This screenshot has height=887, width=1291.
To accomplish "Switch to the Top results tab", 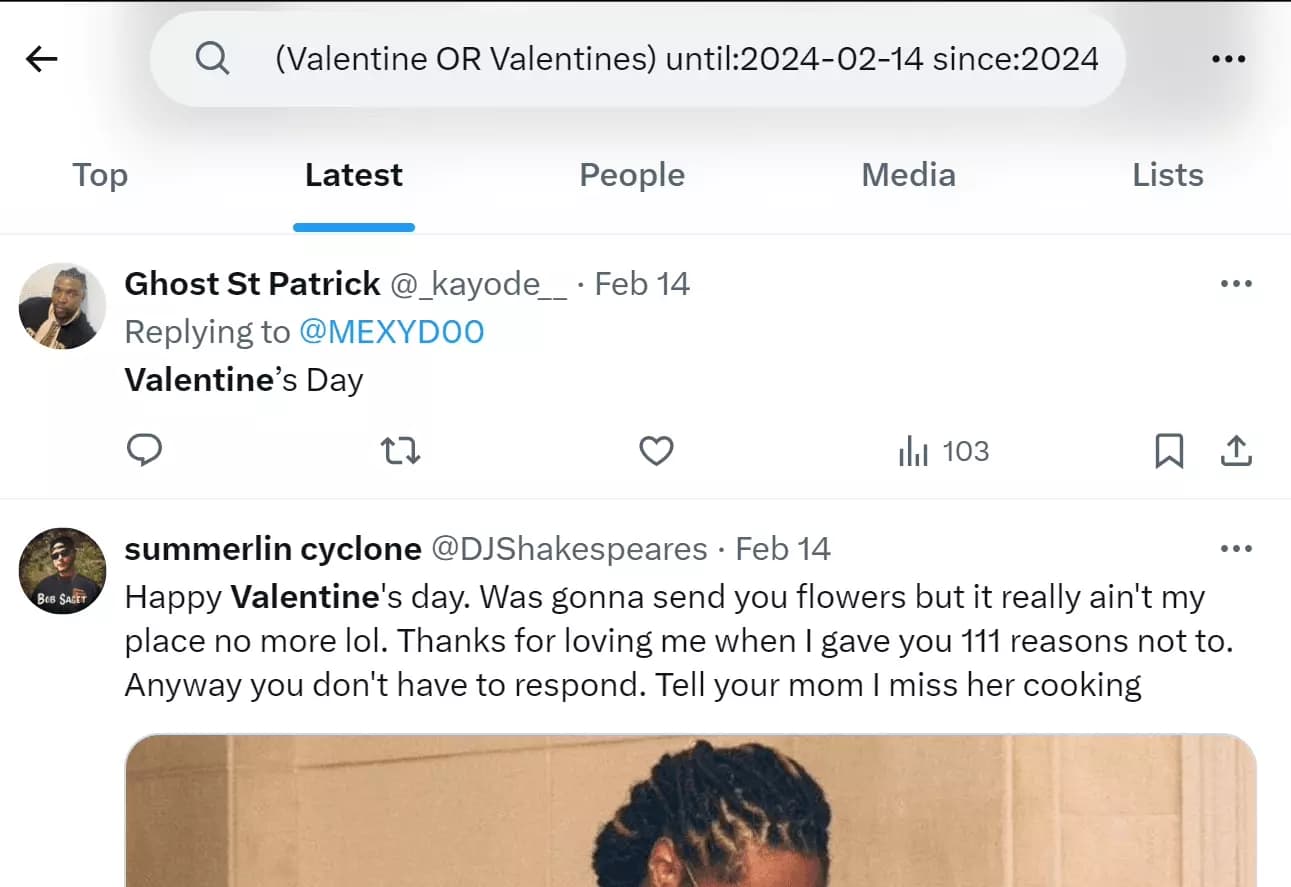I will pyautogui.click(x=100, y=175).
